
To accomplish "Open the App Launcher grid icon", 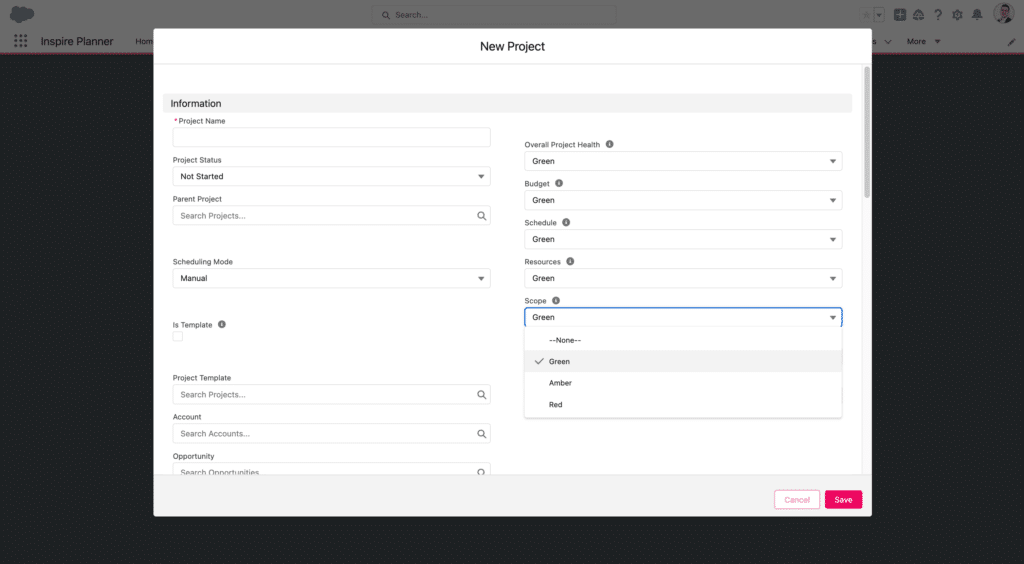I will [x=21, y=41].
